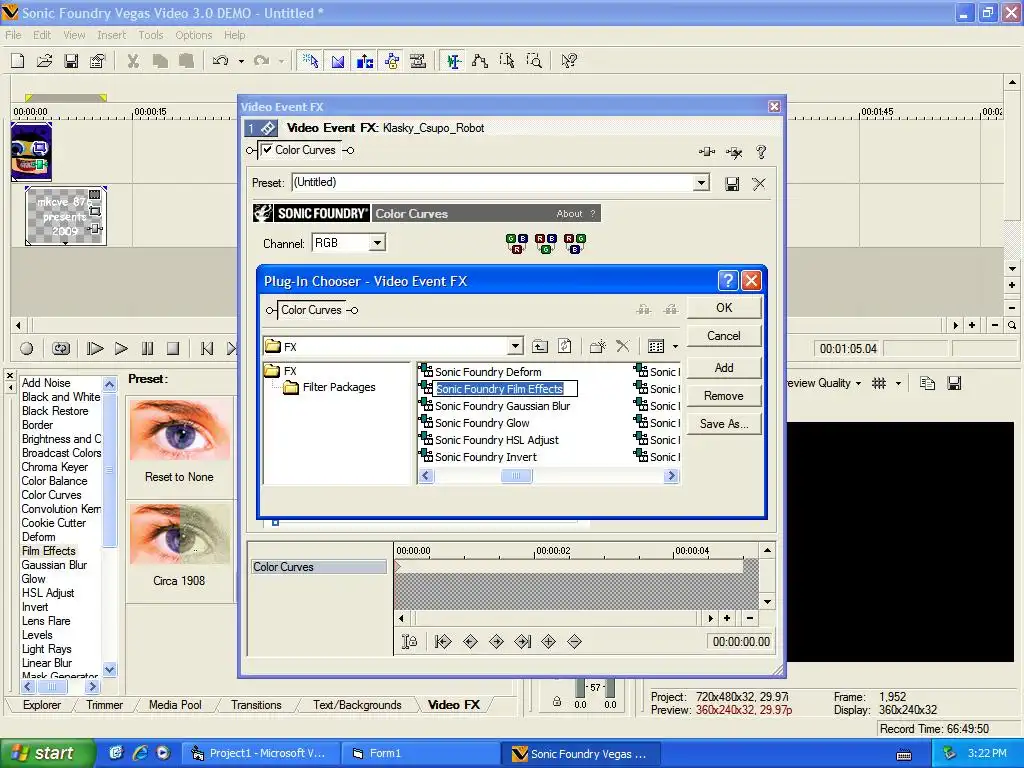Switch to the Transitions tab
Image resolution: width=1024 pixels, height=768 pixels.
(256, 705)
